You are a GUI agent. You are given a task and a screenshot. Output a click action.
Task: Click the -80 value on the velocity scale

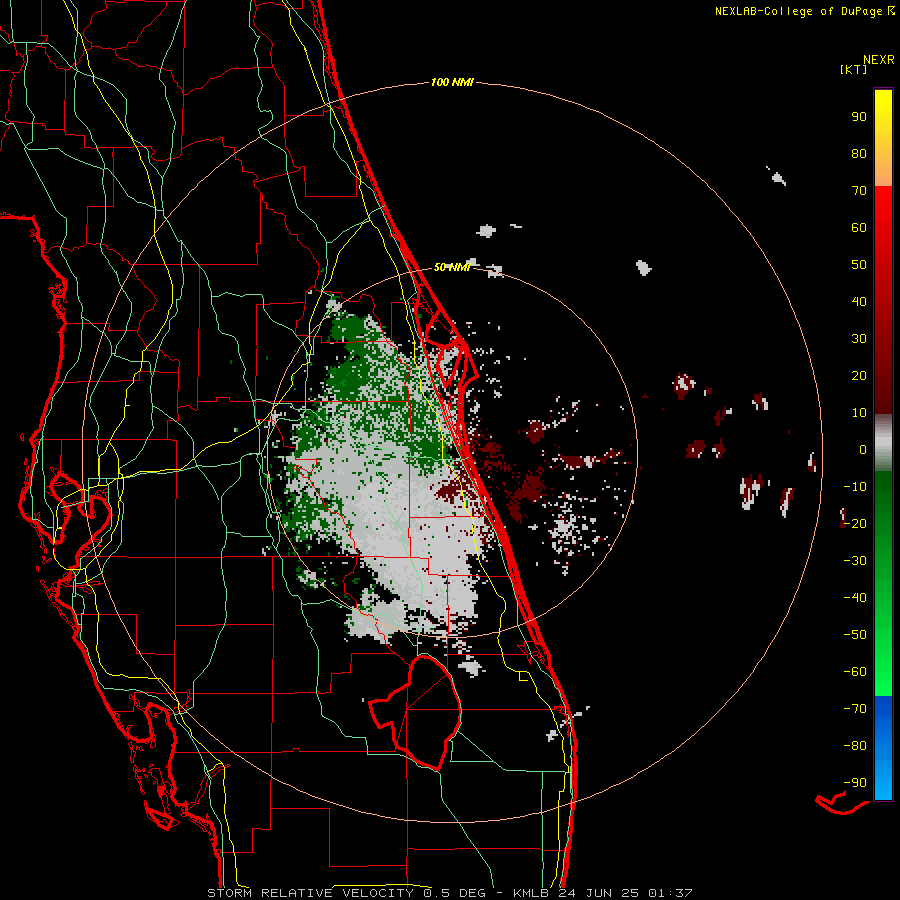[x=855, y=746]
